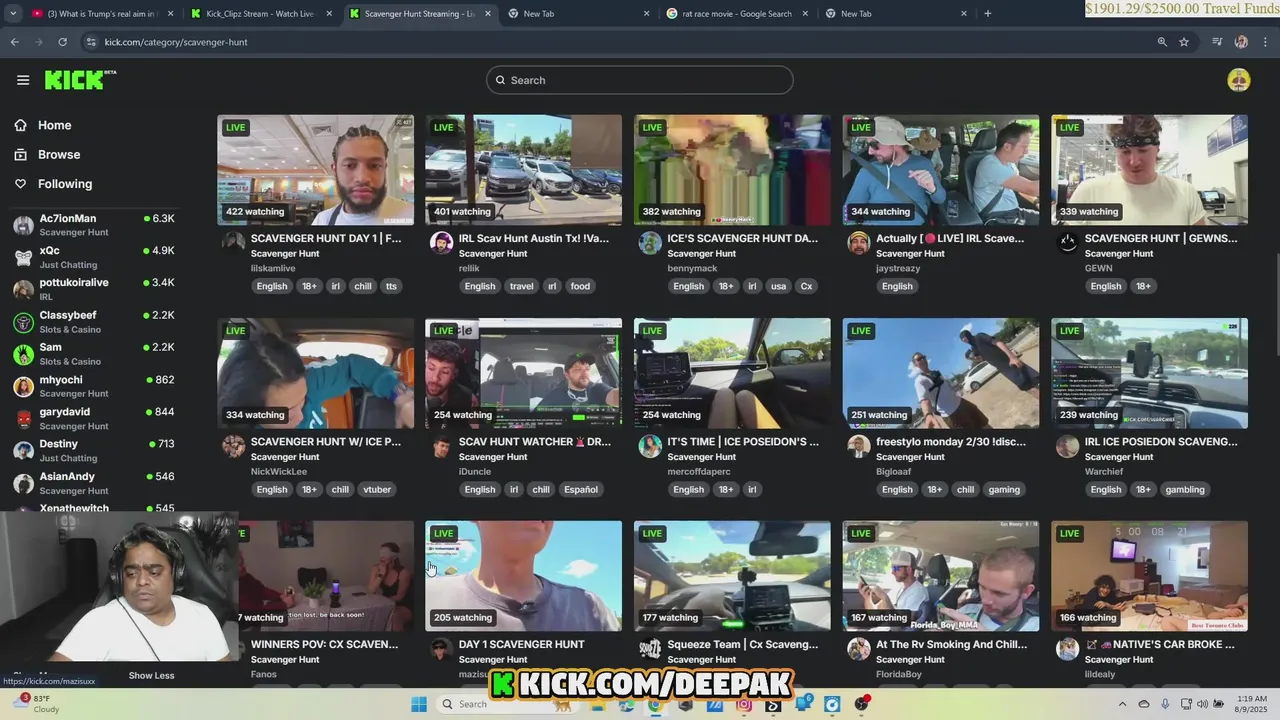Click the Cx tag under bennymack stream
This screenshot has width=1280, height=720.
(806, 286)
